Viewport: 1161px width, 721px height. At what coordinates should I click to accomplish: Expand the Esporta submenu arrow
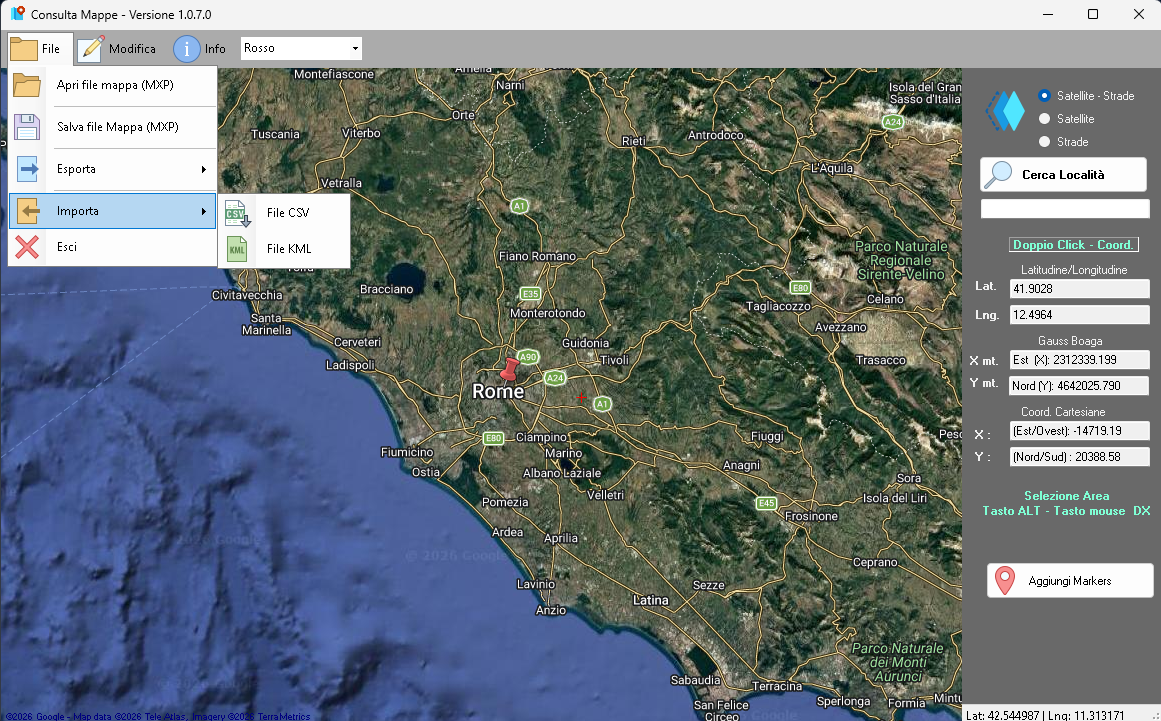pos(204,170)
